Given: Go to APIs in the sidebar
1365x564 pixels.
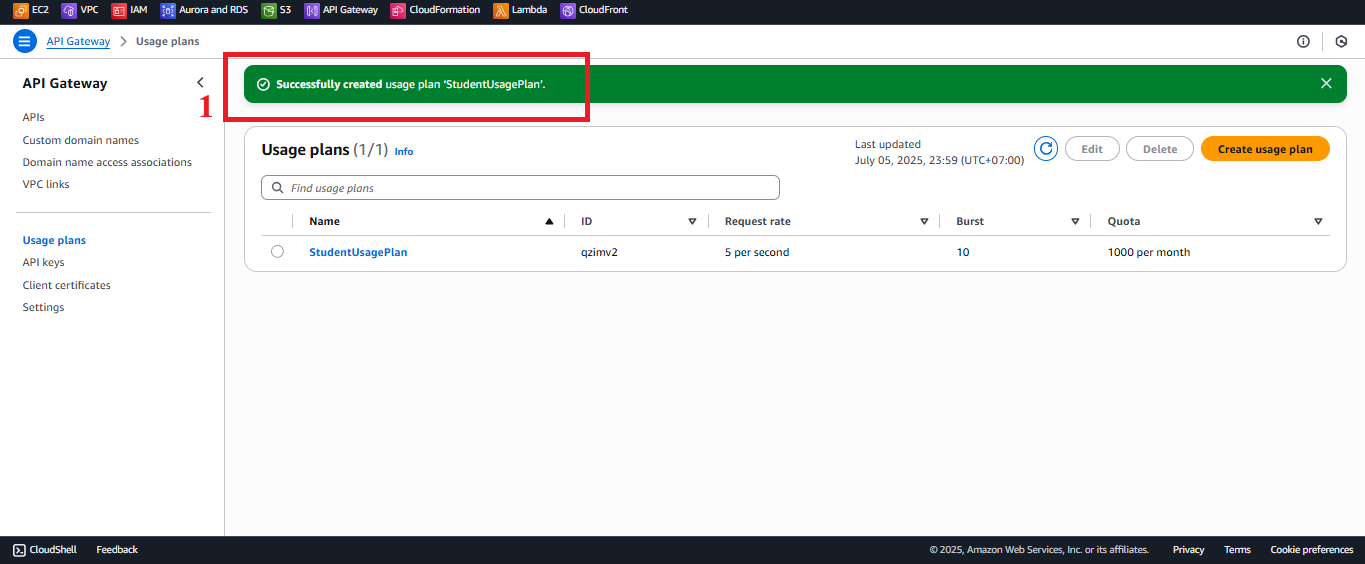Looking at the screenshot, I should click(34, 118).
